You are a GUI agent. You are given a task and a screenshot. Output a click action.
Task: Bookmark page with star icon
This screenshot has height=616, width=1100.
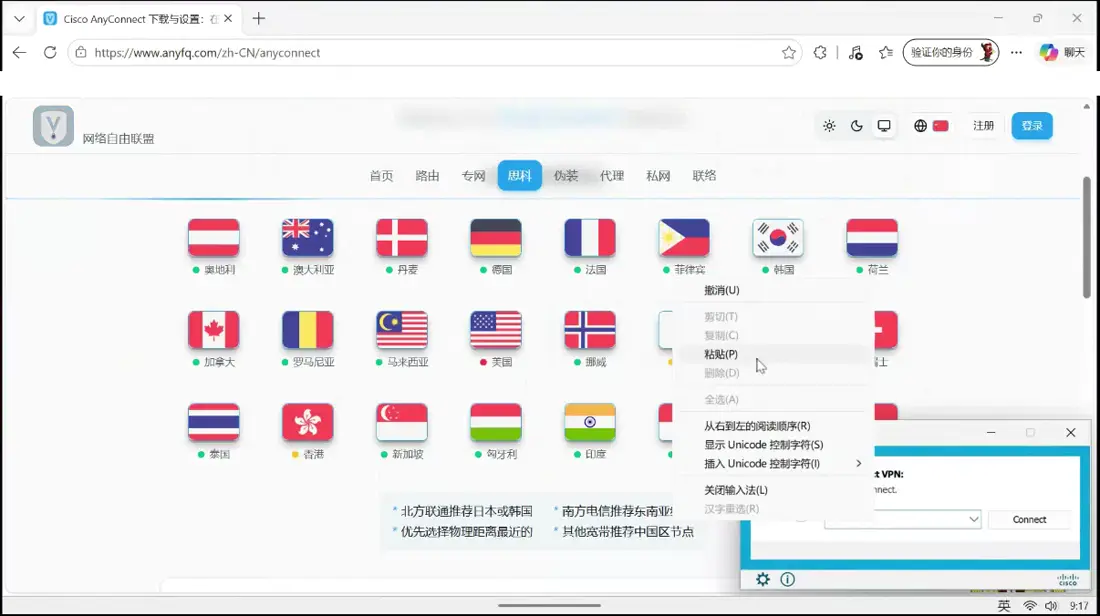(789, 53)
